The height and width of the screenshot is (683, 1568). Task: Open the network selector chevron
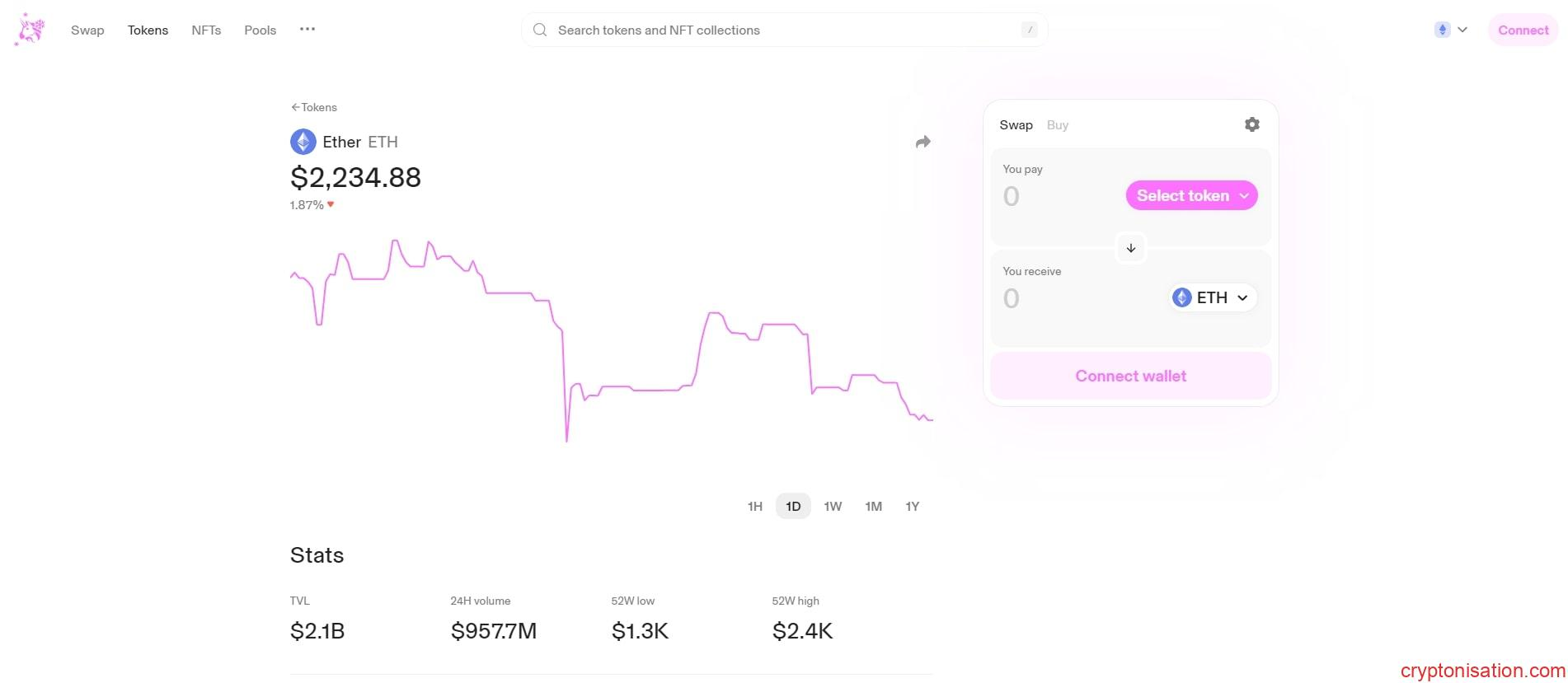click(x=1462, y=30)
